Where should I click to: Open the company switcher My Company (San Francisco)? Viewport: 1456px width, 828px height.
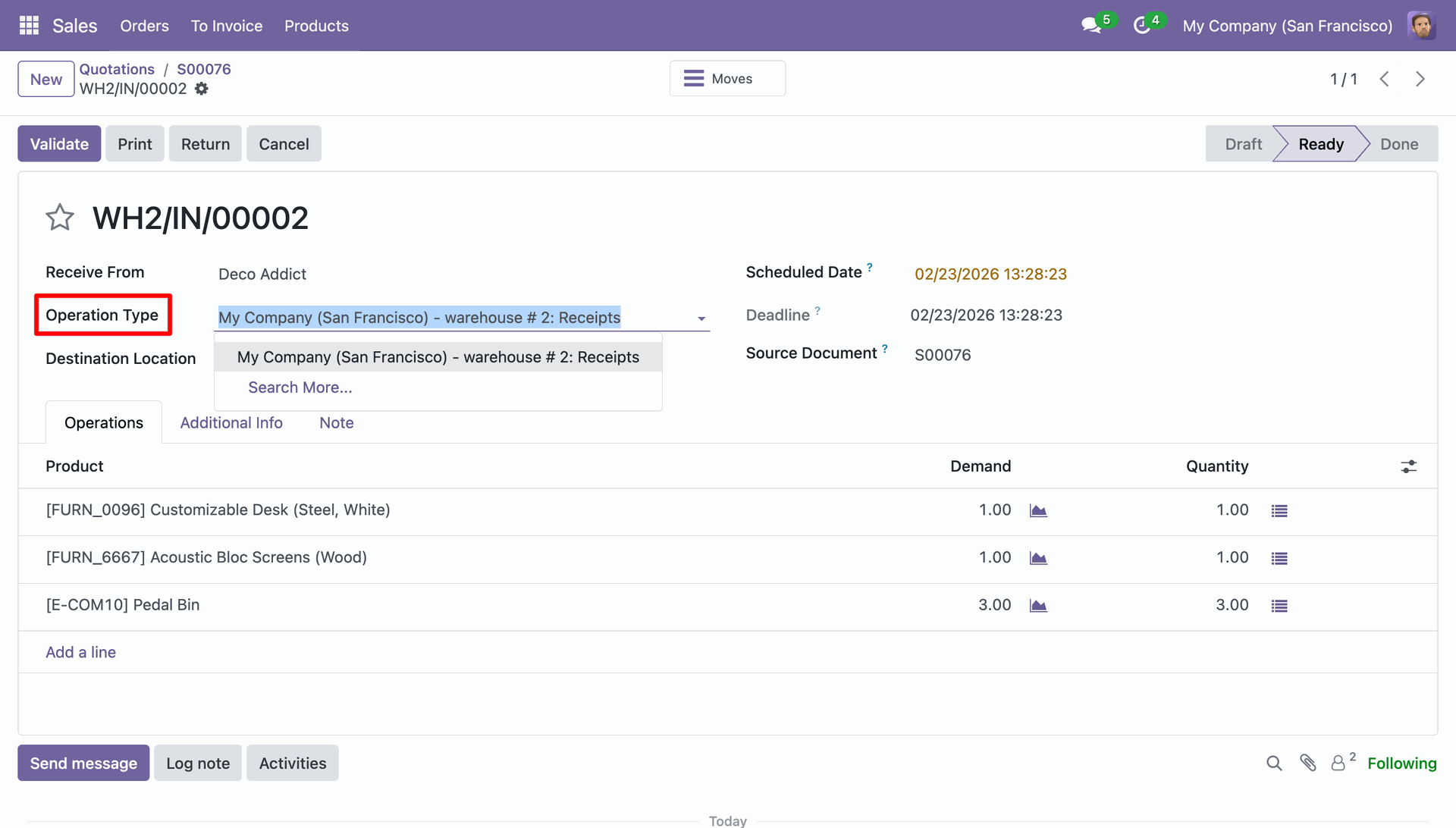pyautogui.click(x=1287, y=26)
